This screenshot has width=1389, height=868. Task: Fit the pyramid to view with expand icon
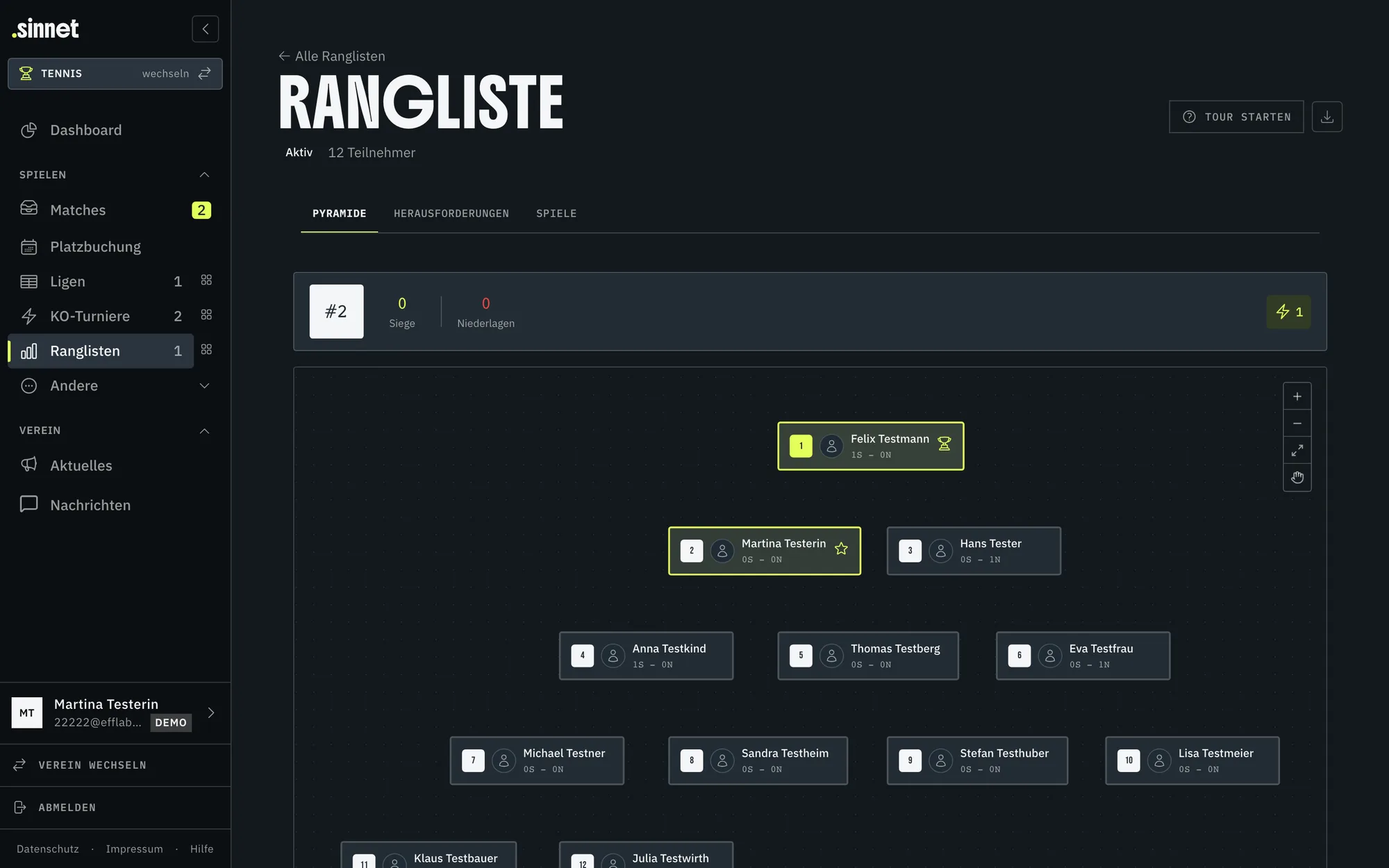1297,451
